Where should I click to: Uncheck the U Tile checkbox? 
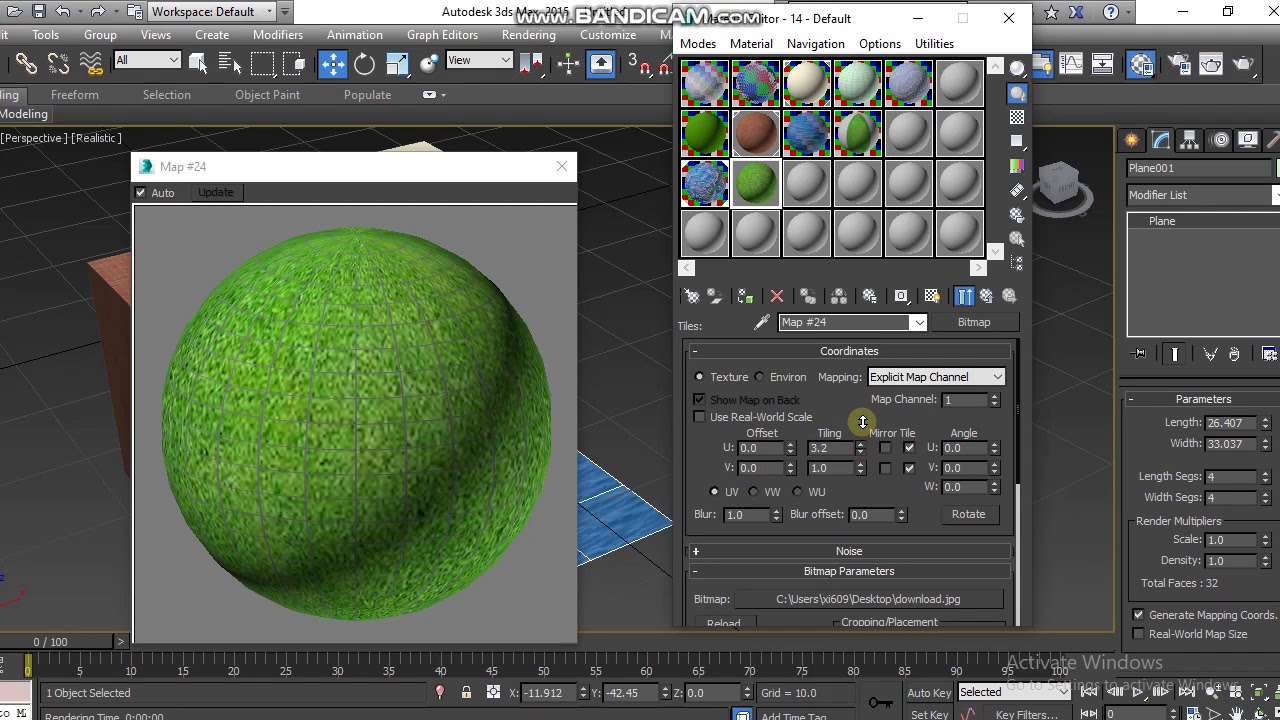[x=909, y=448]
